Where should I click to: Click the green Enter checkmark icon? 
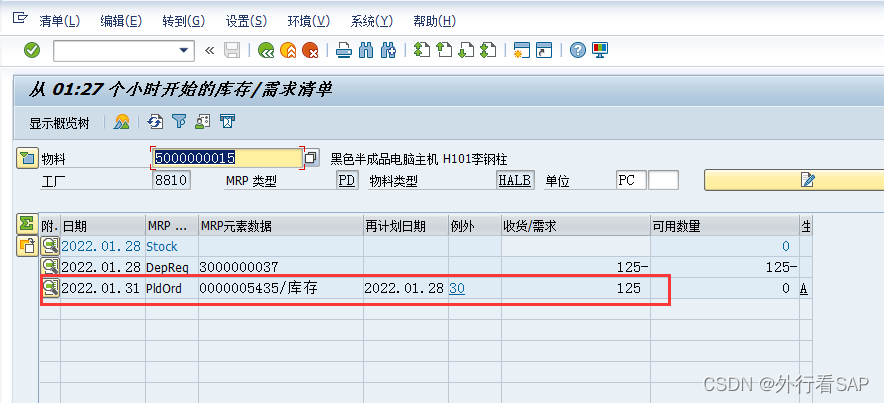(32, 50)
